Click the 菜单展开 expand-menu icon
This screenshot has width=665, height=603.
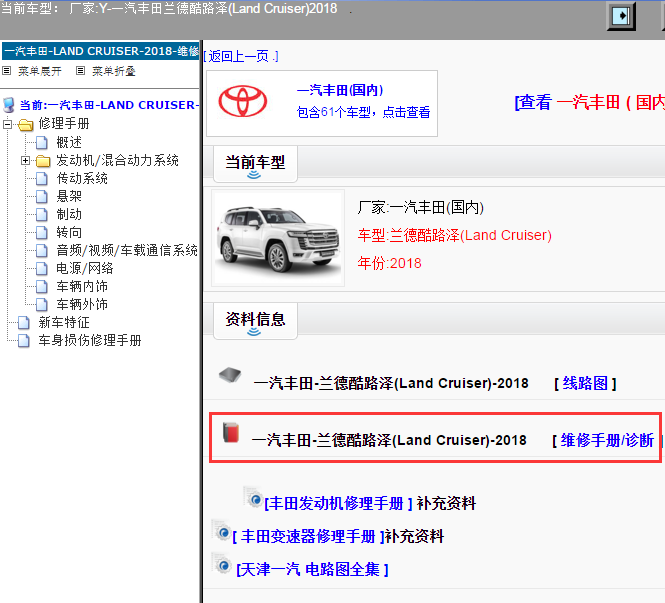tap(6, 70)
